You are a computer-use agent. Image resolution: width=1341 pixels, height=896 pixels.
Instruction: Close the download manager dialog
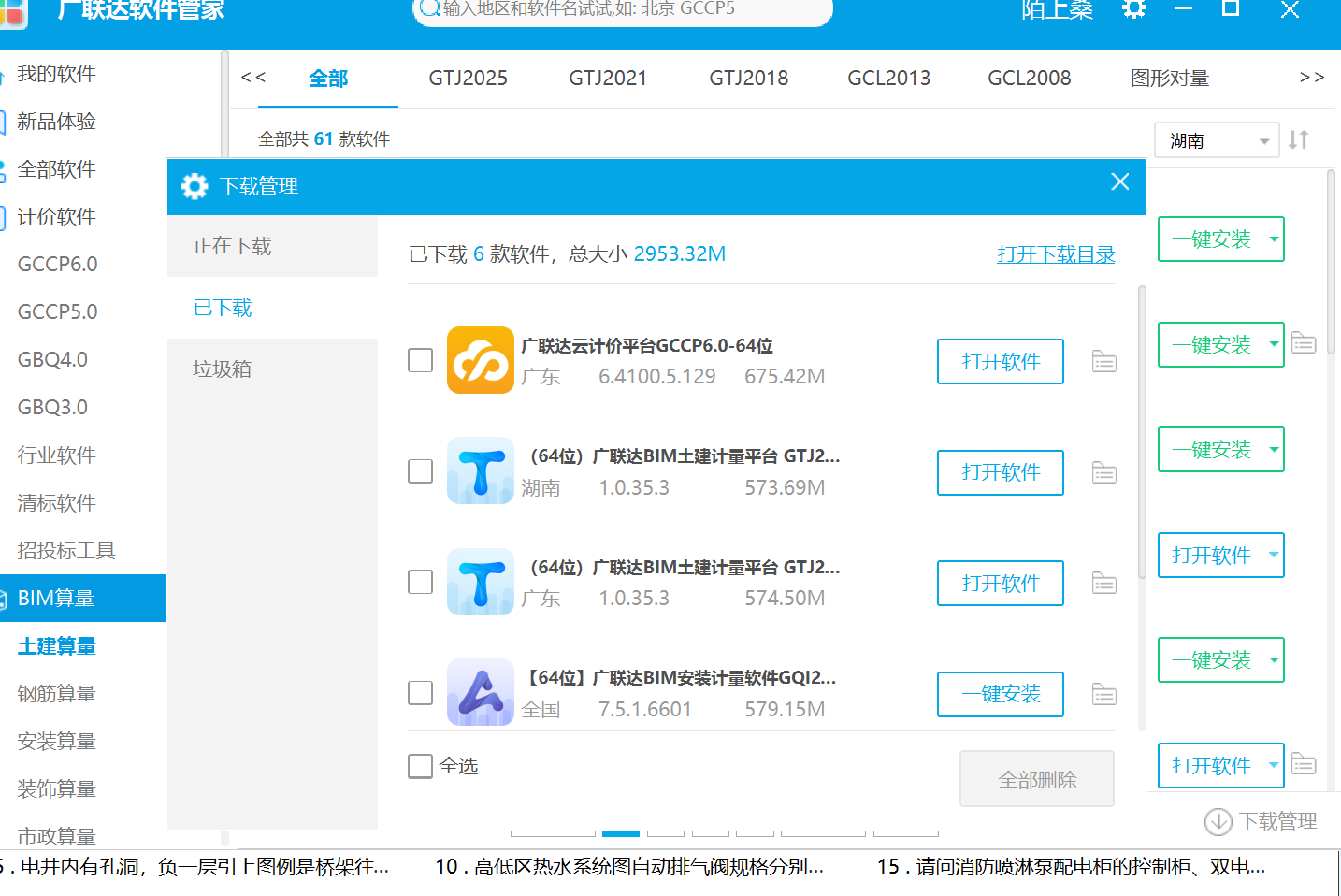pos(1120,182)
